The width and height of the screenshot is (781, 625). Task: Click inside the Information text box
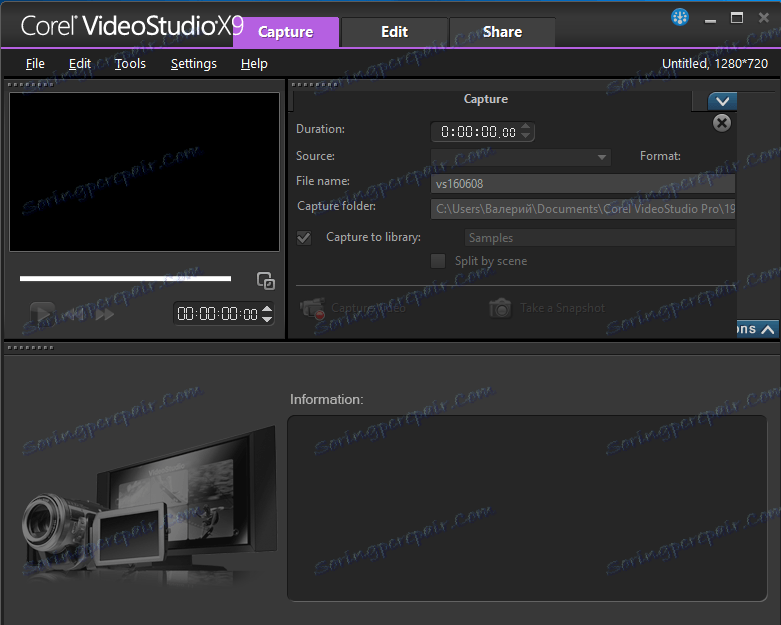click(x=527, y=508)
